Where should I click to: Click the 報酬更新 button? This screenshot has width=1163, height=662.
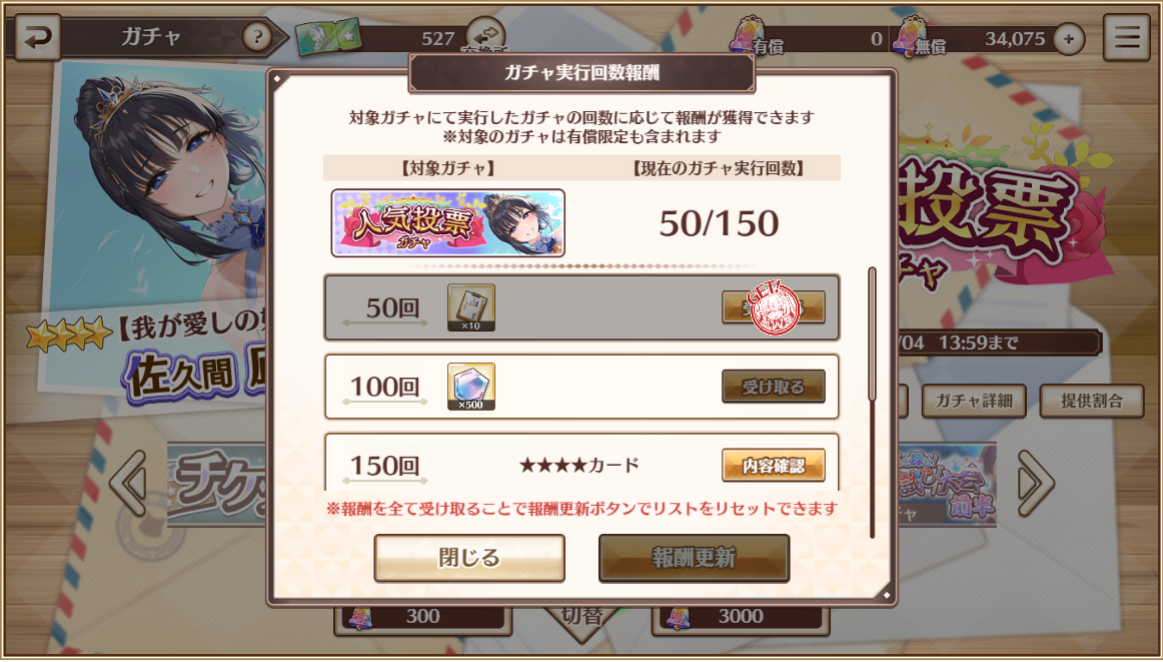693,557
